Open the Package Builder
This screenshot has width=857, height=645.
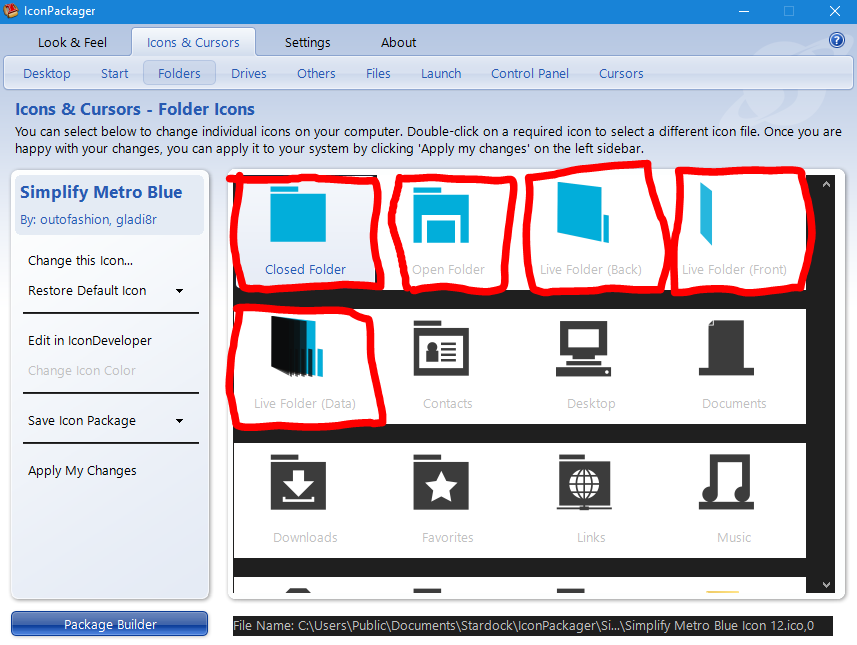coord(109,623)
